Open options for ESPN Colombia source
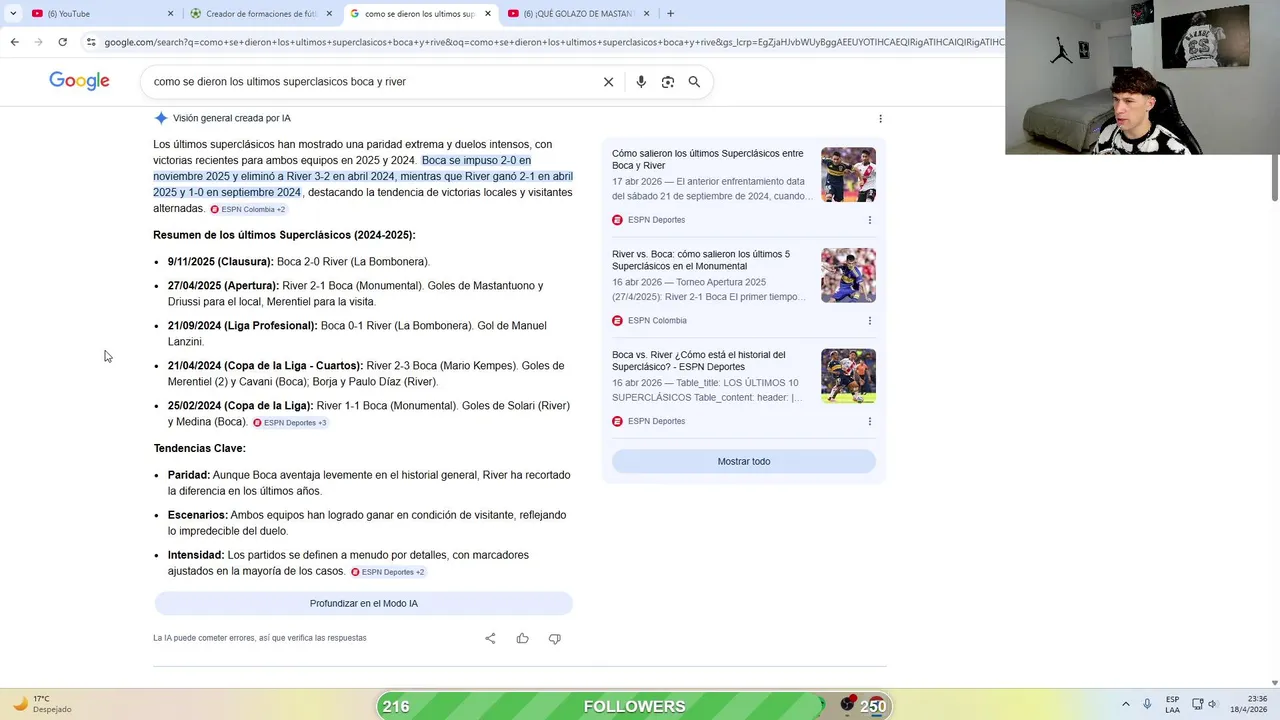Viewport: 1280px width, 720px height. point(869,321)
